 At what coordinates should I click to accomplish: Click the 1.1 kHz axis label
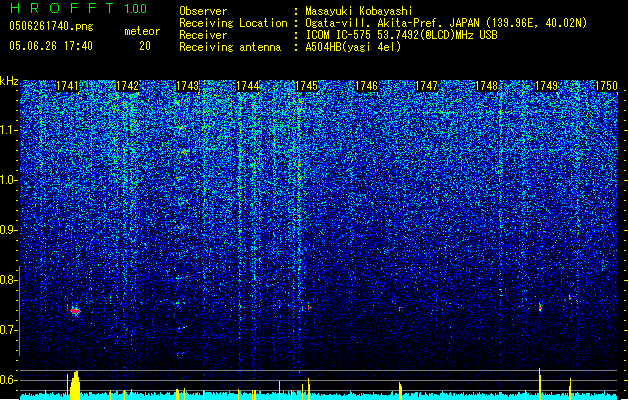tap(8, 130)
